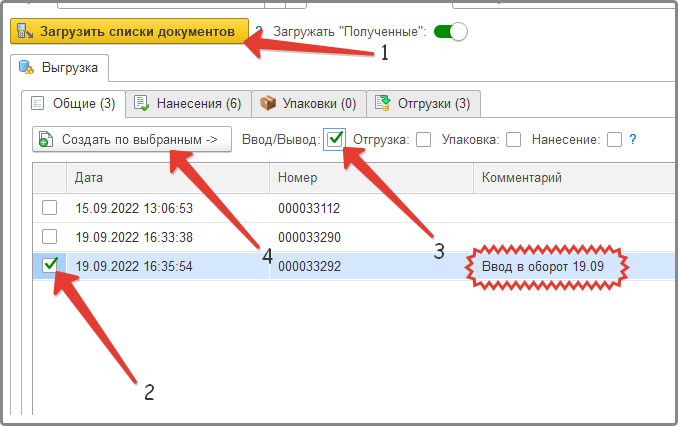678x426 pixels.
Task: Click the icon in the Выгрузка tab
Action: (26, 68)
